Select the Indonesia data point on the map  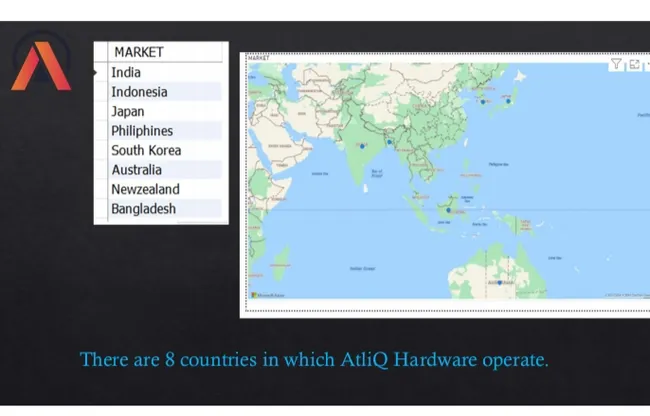(x=448, y=210)
